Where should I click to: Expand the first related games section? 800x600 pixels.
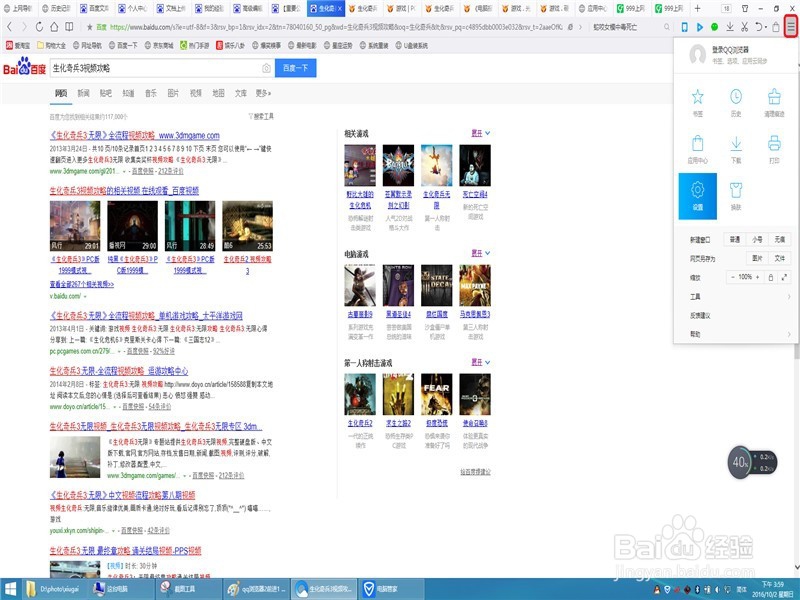(x=481, y=133)
